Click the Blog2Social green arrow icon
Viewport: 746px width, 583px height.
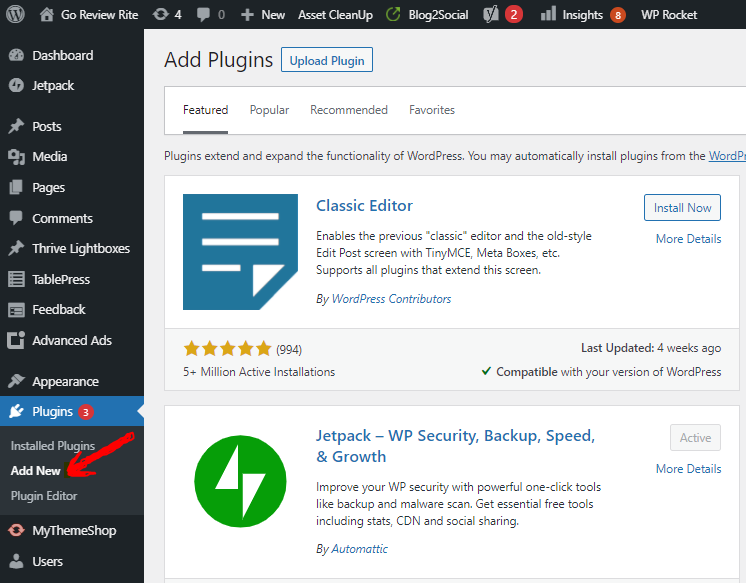click(x=393, y=14)
